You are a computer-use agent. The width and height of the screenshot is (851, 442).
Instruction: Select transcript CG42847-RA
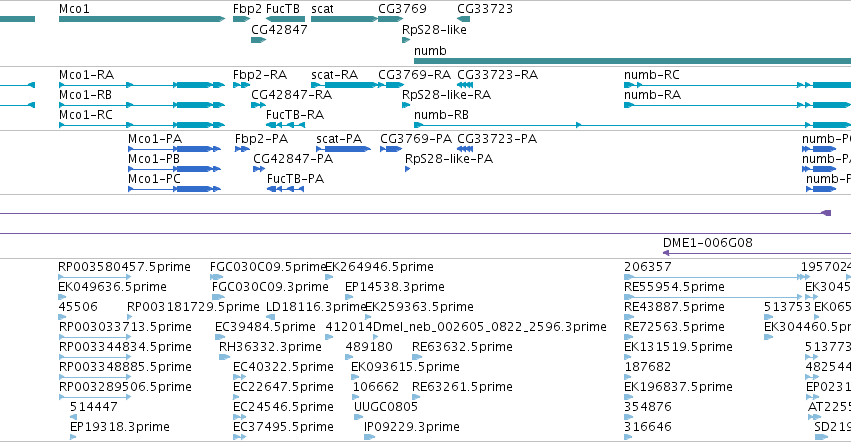pos(258,105)
